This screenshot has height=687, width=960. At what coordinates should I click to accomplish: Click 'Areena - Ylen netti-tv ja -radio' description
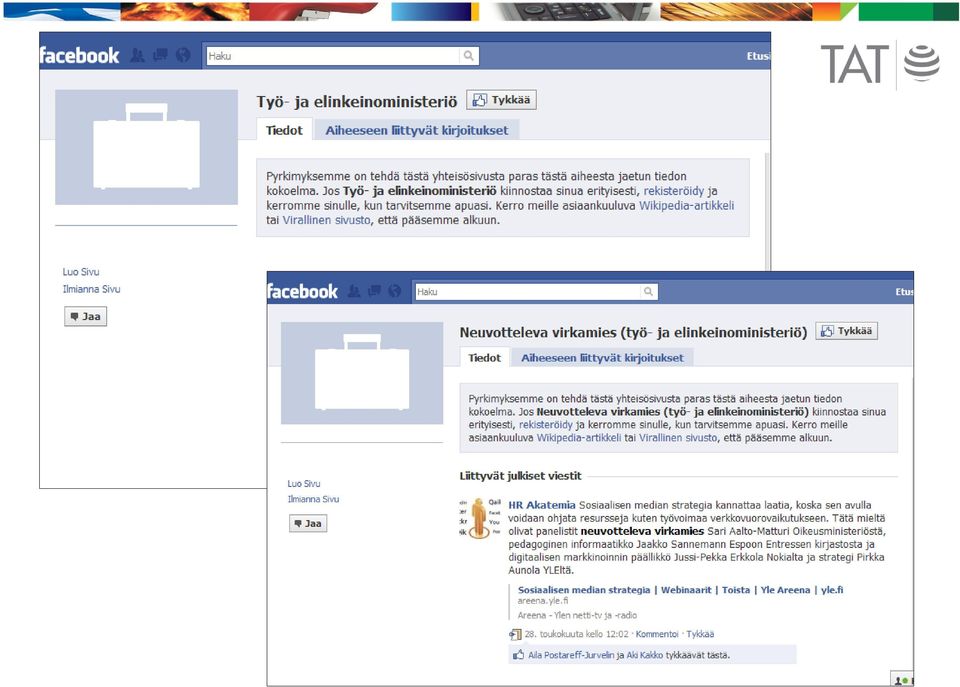(x=577, y=615)
